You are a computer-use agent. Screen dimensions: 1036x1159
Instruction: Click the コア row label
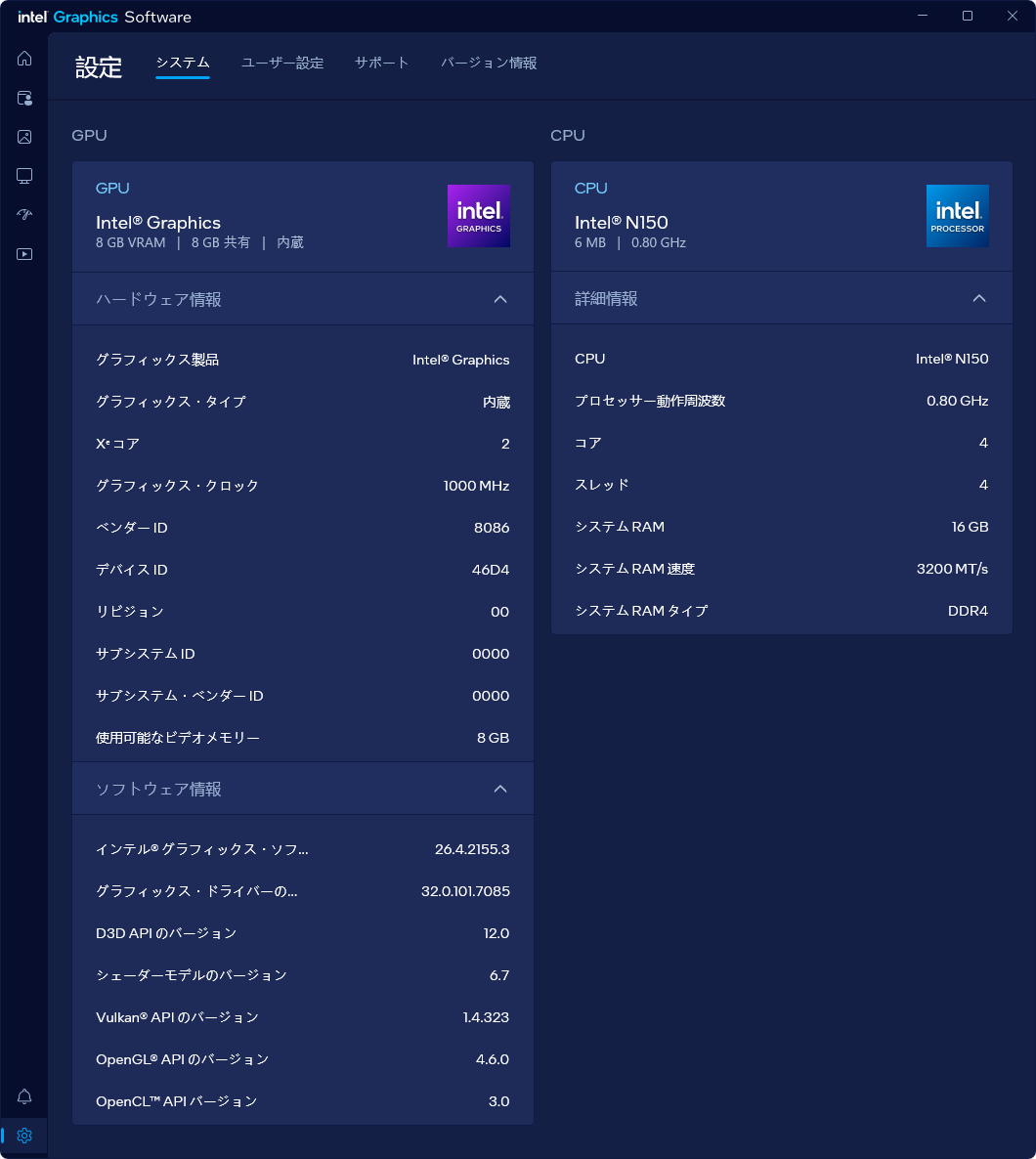(587, 443)
